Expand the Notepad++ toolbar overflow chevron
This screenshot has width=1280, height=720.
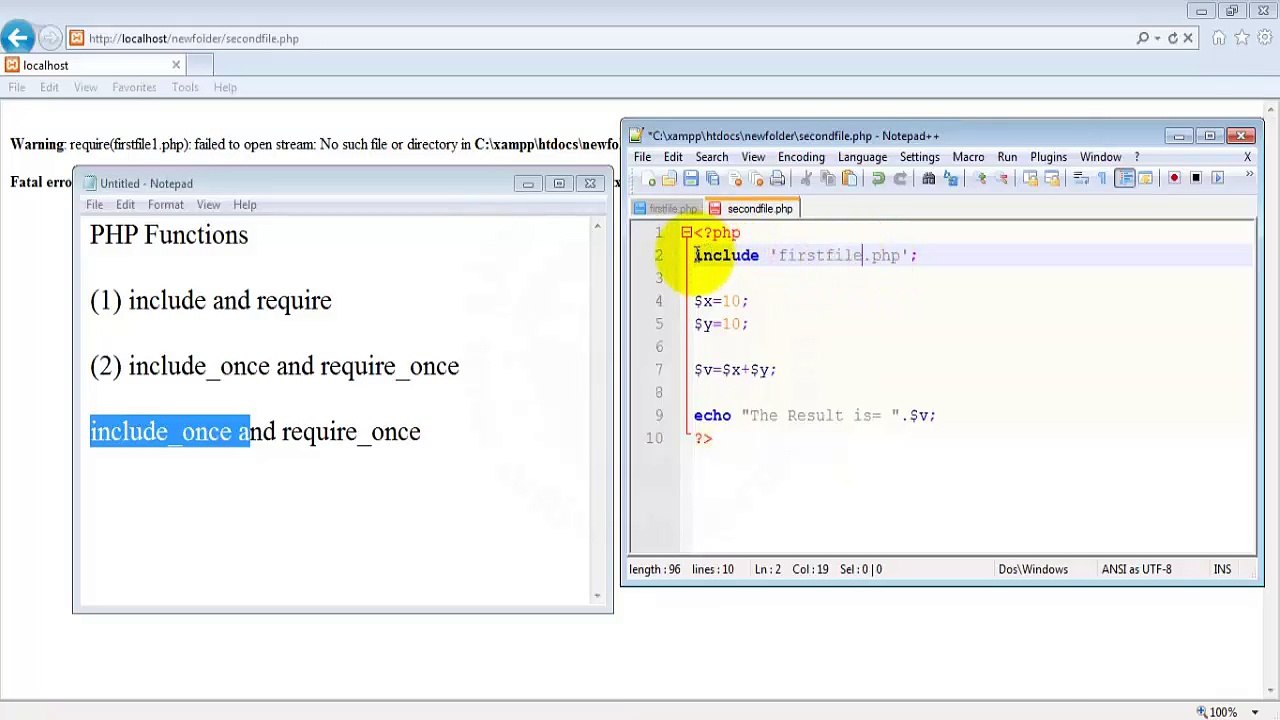tap(1249, 175)
